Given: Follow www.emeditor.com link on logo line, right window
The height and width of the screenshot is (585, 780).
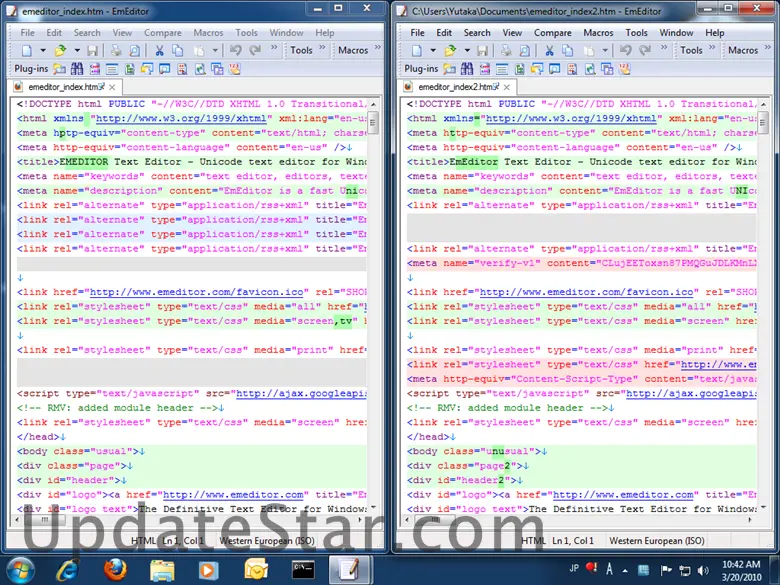Looking at the screenshot, I should coord(623,495).
